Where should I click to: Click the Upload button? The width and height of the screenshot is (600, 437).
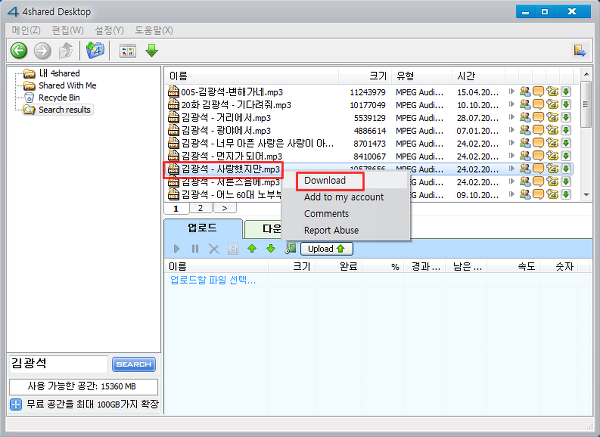tap(326, 249)
